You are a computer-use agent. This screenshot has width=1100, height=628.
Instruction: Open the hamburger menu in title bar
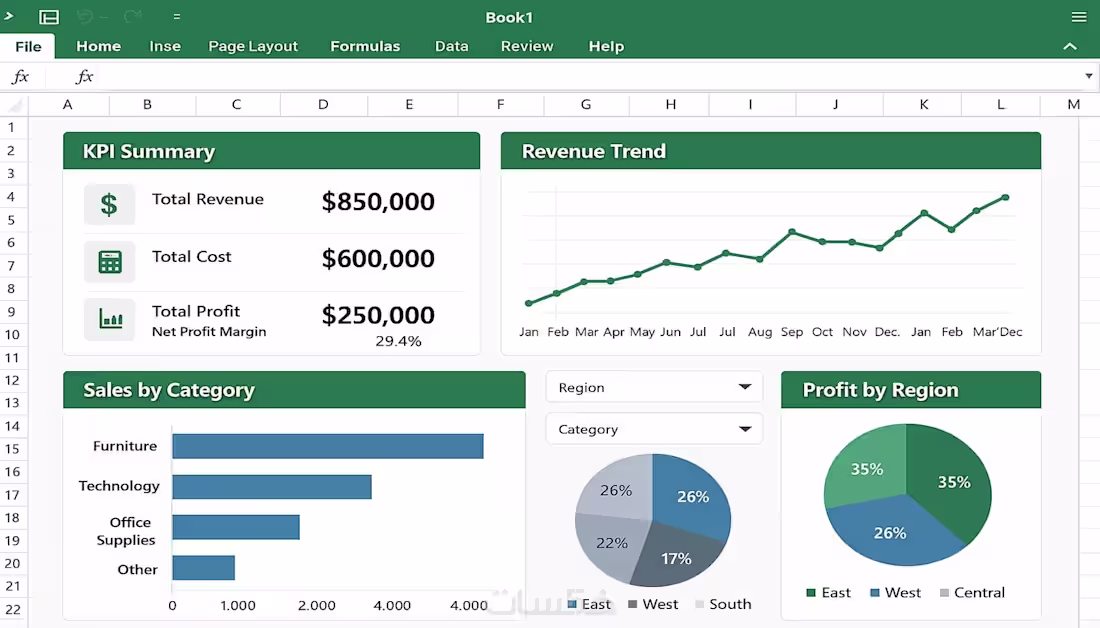click(x=1079, y=17)
